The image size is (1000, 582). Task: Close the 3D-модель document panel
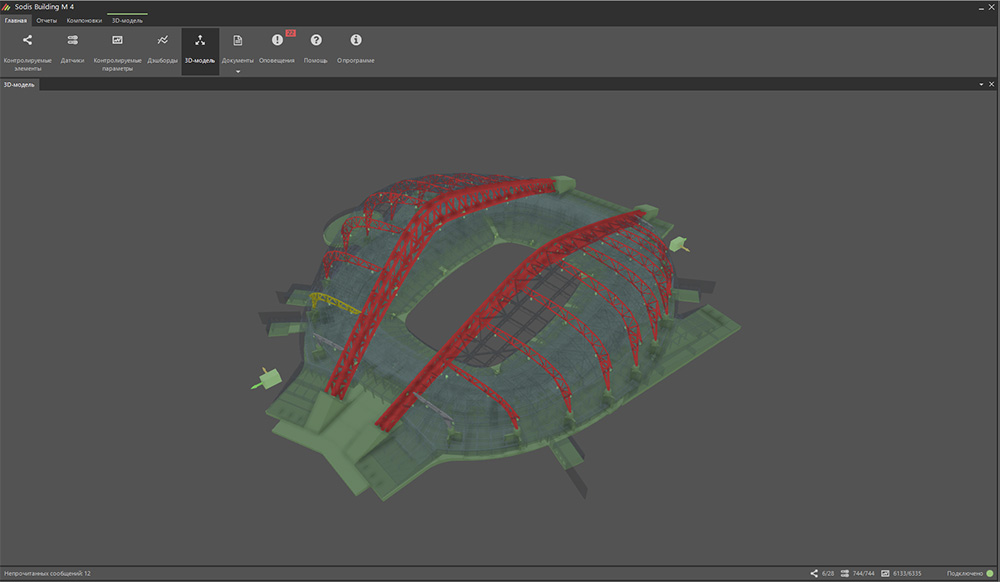(991, 85)
